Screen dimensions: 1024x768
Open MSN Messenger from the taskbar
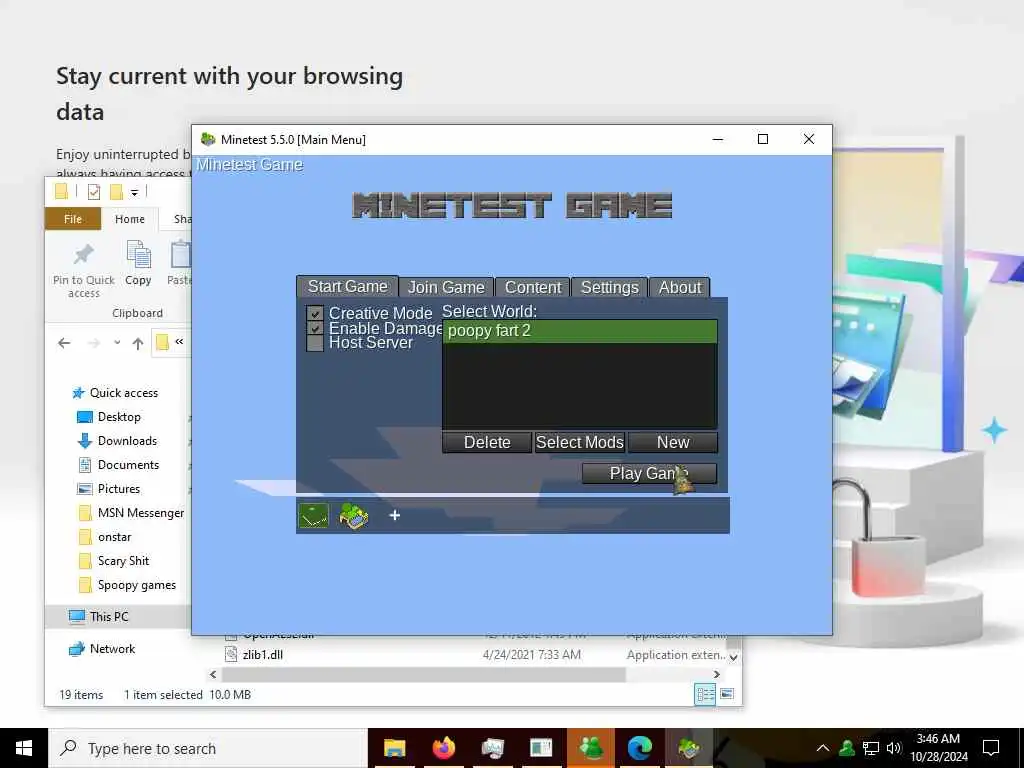point(591,748)
